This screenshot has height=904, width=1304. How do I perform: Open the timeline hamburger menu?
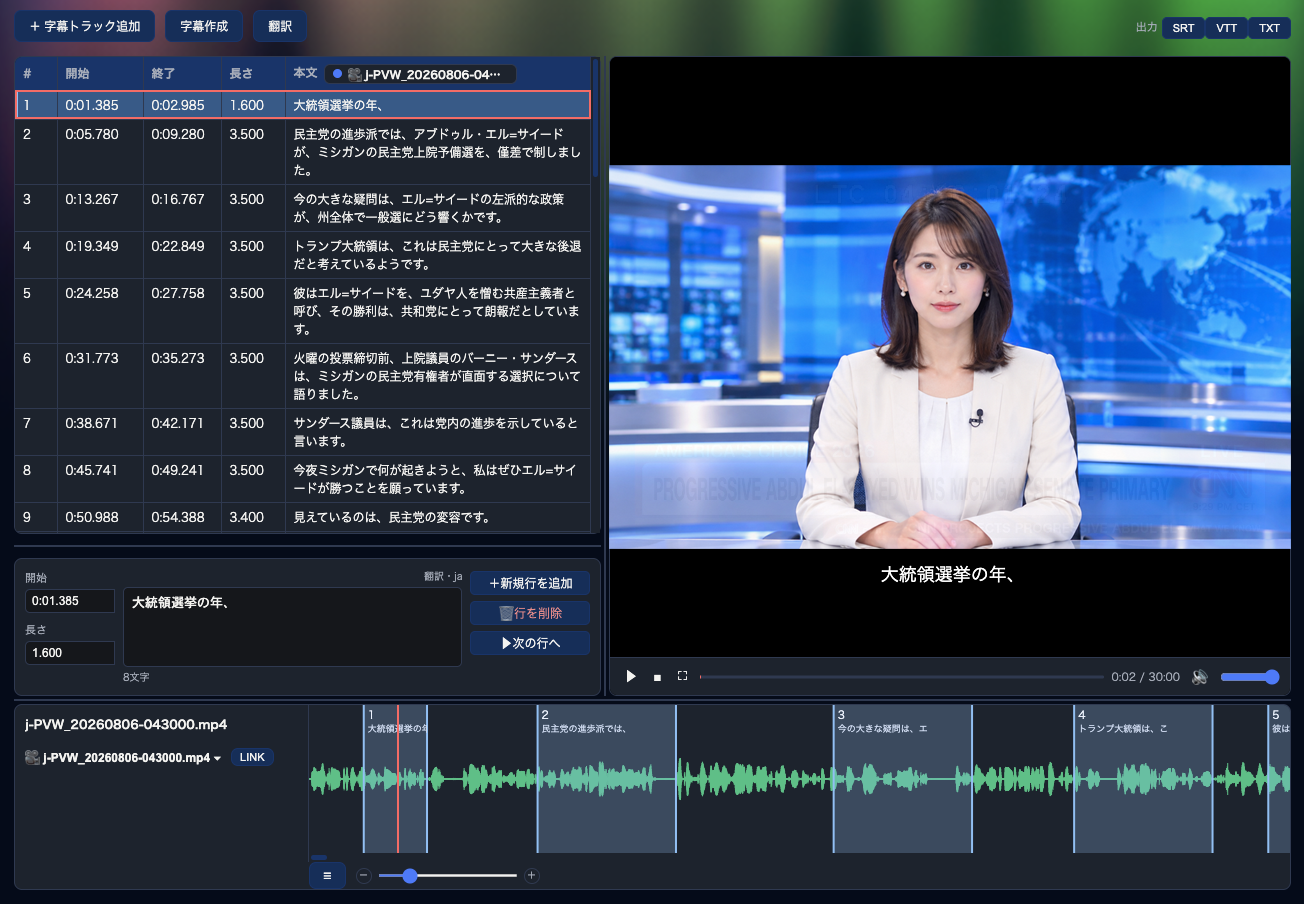(327, 876)
